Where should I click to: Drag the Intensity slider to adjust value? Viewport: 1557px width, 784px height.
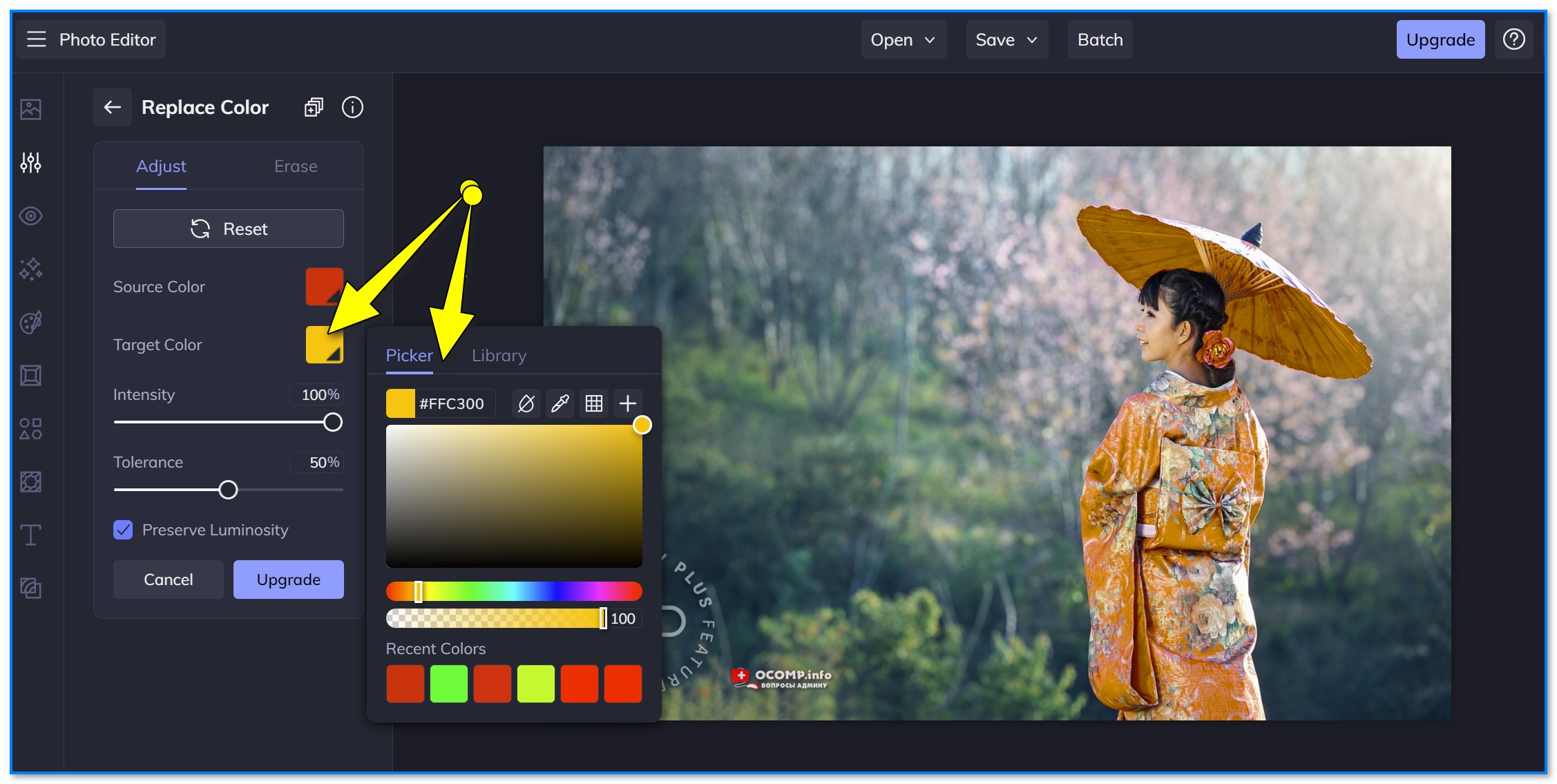335,422
